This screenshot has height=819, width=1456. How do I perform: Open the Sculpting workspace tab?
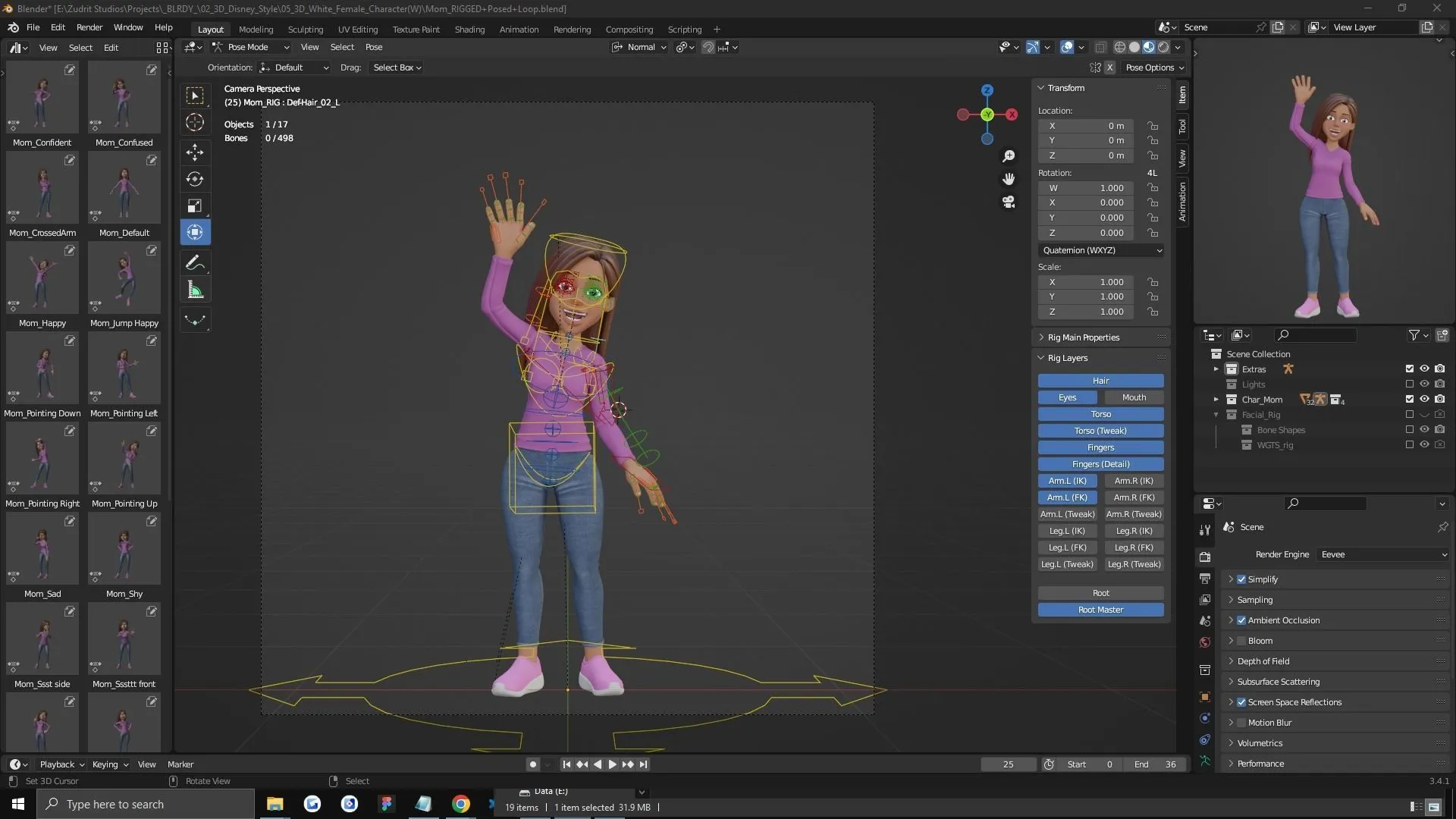click(305, 29)
